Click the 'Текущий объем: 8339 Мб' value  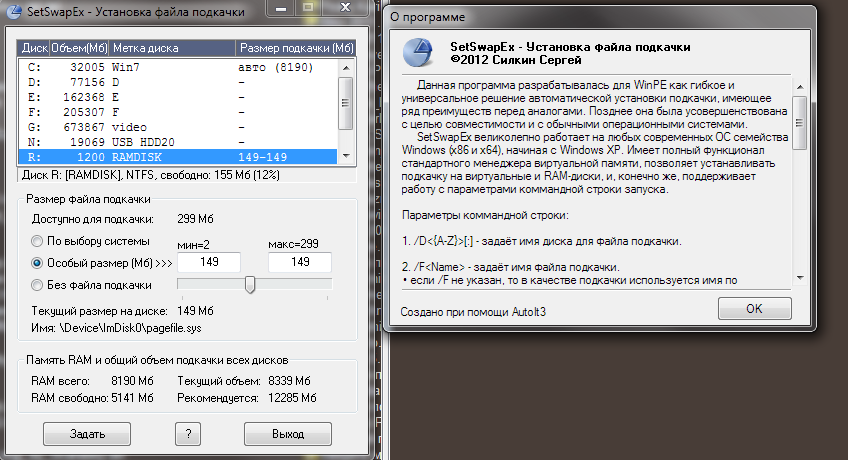pyautogui.click(x=289, y=381)
